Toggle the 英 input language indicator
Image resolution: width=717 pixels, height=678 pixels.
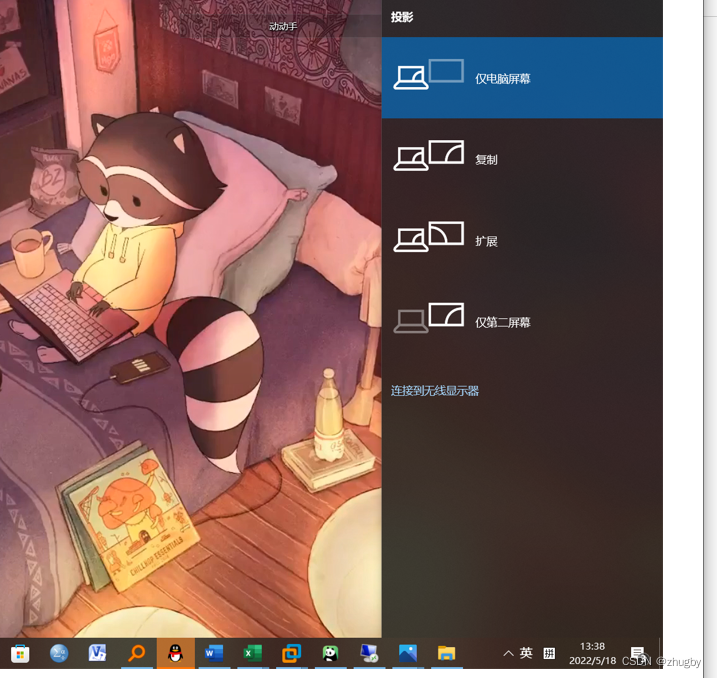point(526,653)
